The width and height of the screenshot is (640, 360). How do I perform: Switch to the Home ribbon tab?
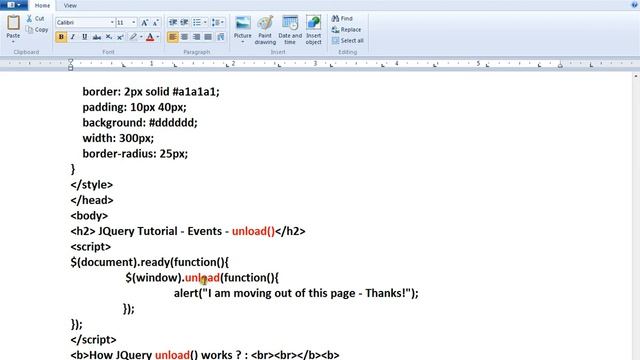[x=42, y=5]
